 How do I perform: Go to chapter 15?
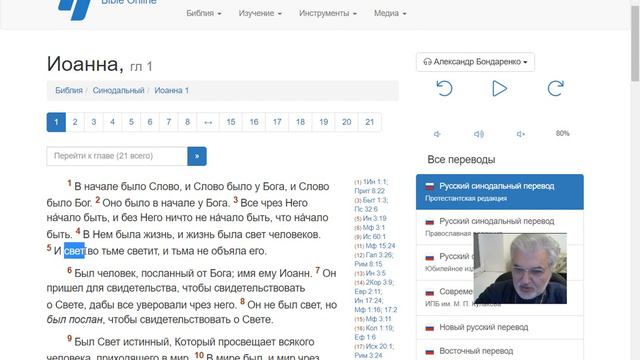(x=231, y=122)
